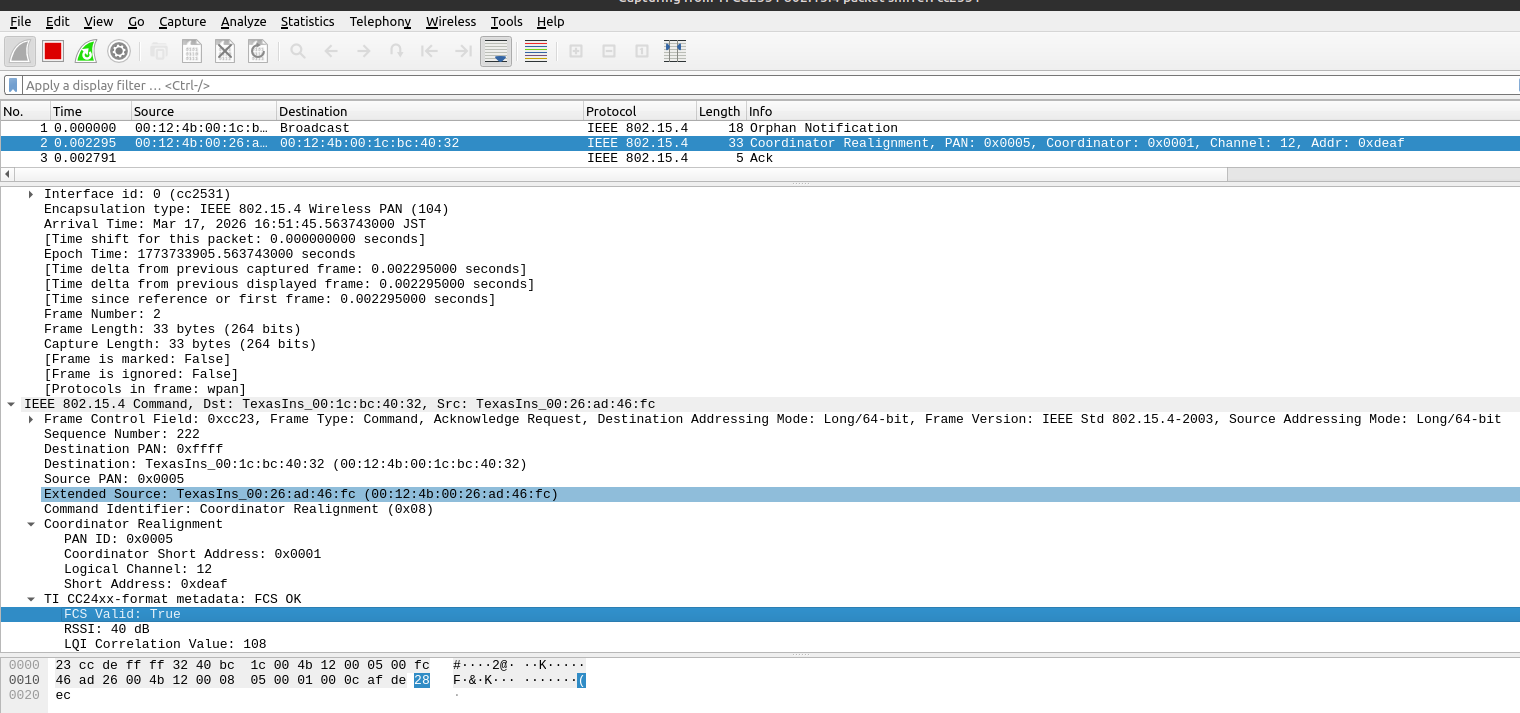Open the Capture menu

[182, 21]
